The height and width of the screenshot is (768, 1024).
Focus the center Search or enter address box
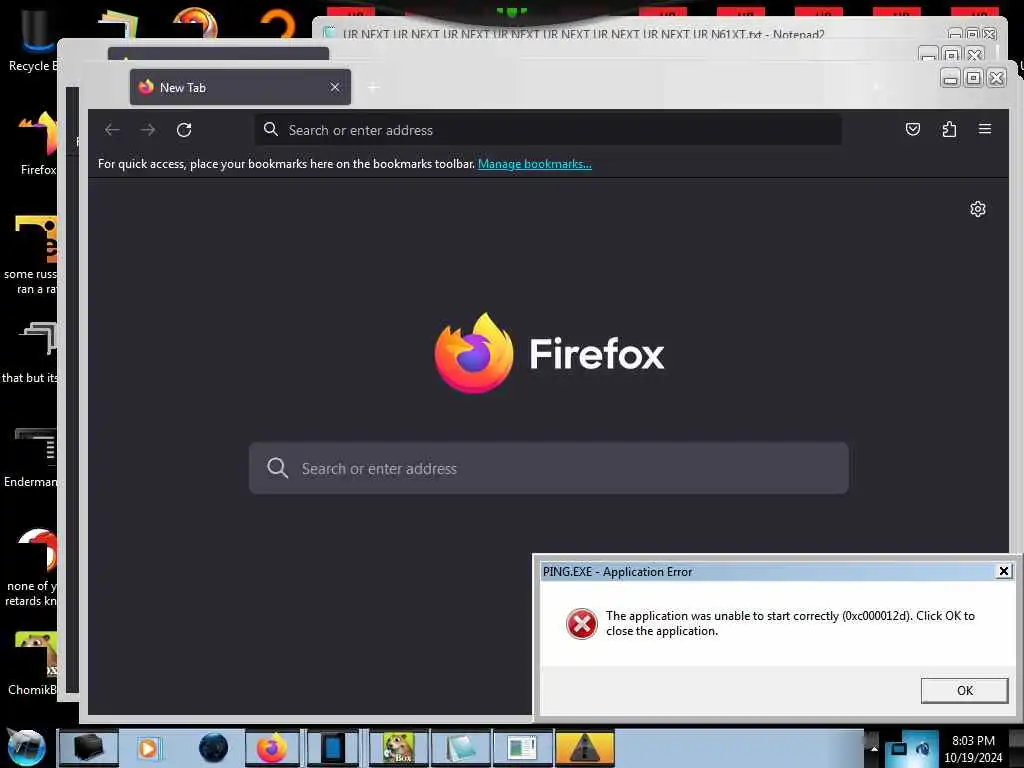tap(549, 468)
